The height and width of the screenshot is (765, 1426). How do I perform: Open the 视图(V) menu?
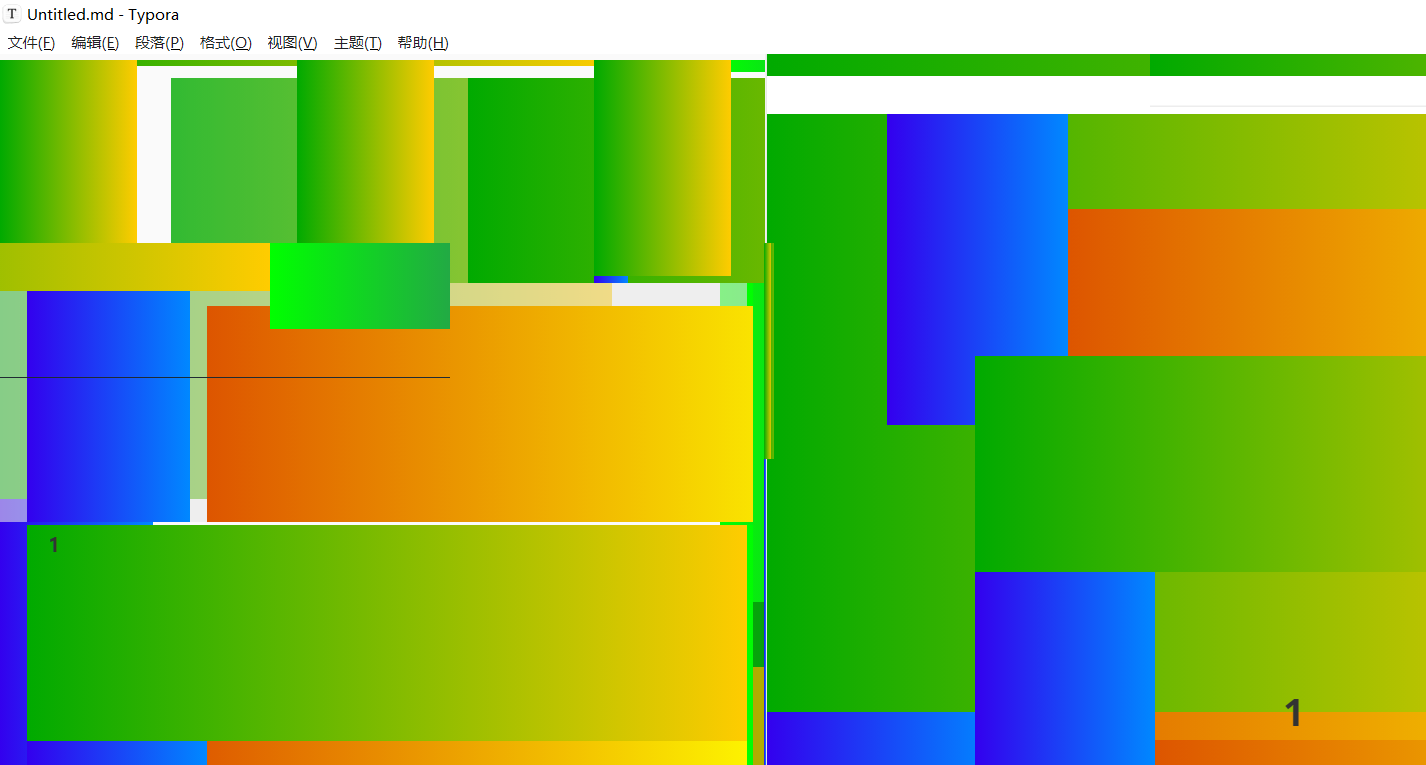(x=292, y=43)
